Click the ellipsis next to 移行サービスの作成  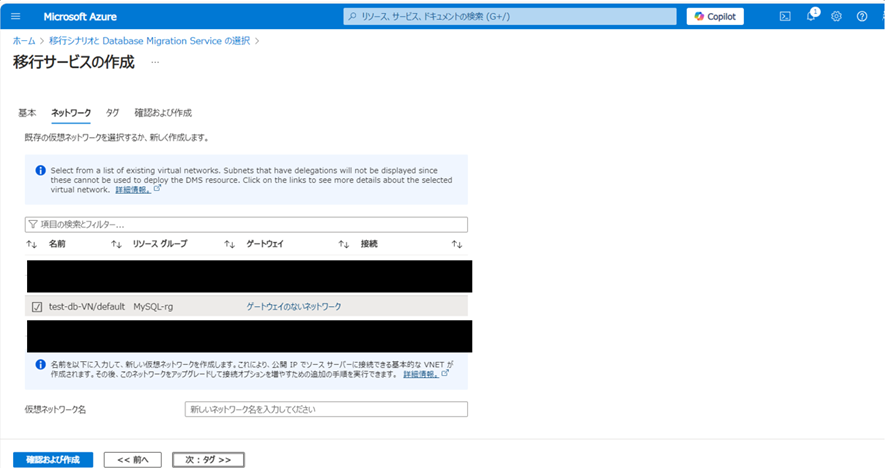[155, 62]
